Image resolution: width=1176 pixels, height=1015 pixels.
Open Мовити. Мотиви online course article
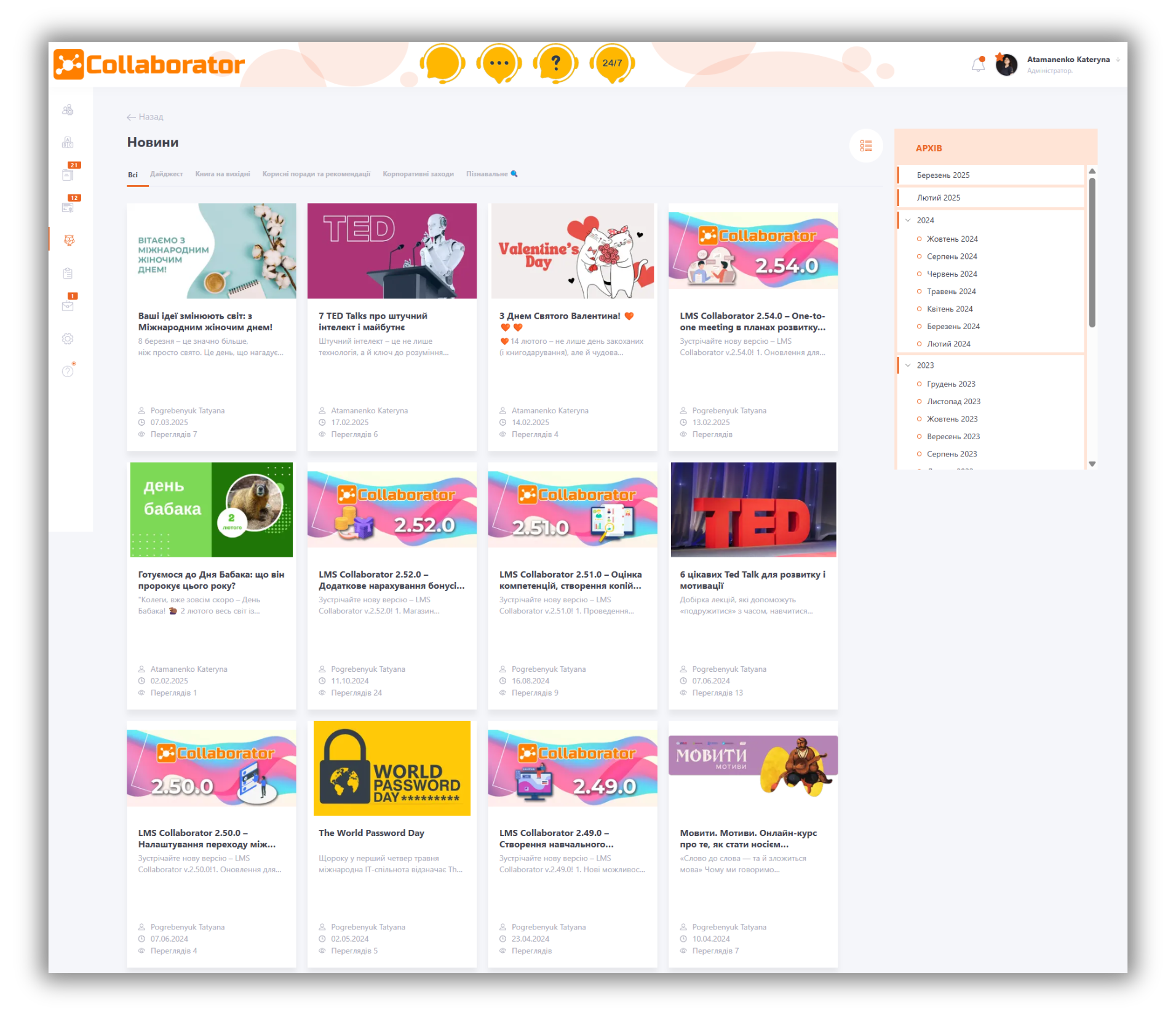pyautogui.click(x=748, y=838)
